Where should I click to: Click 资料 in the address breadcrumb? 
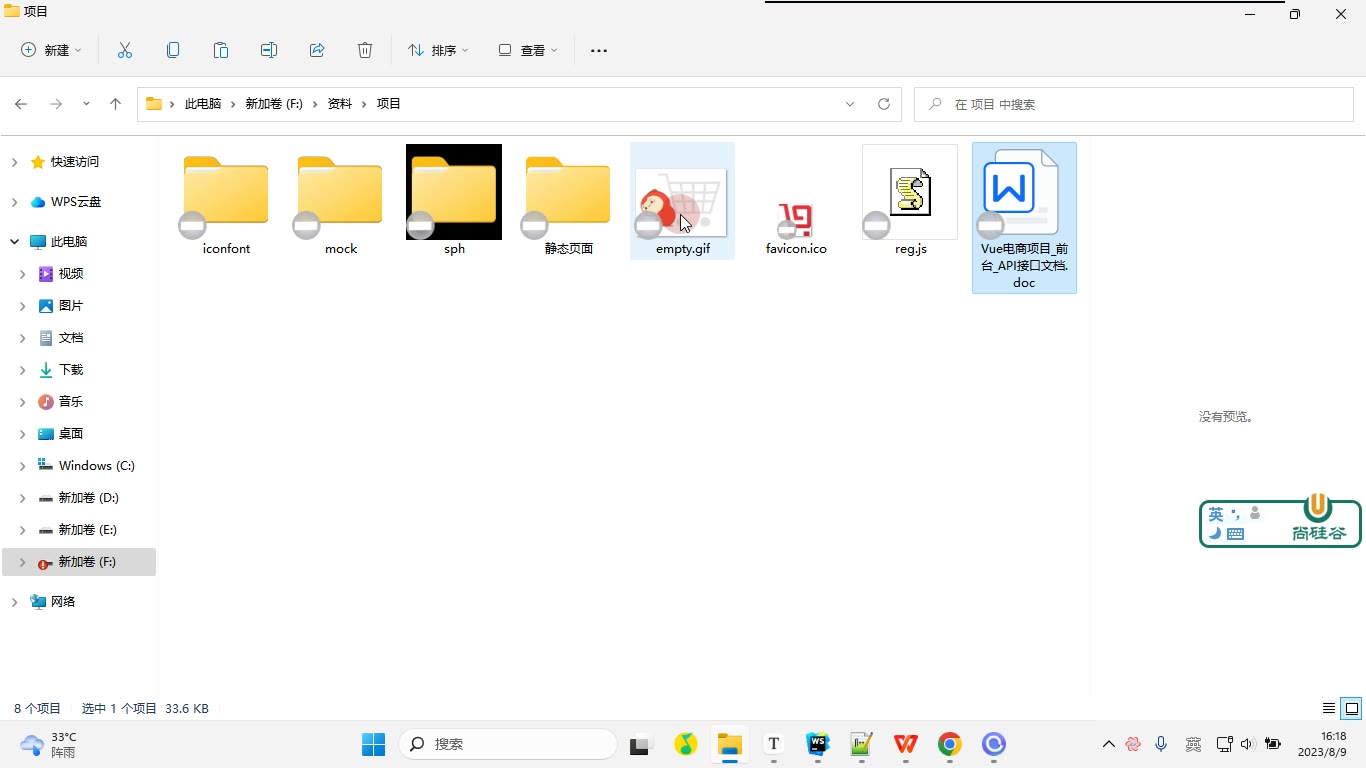(x=340, y=104)
